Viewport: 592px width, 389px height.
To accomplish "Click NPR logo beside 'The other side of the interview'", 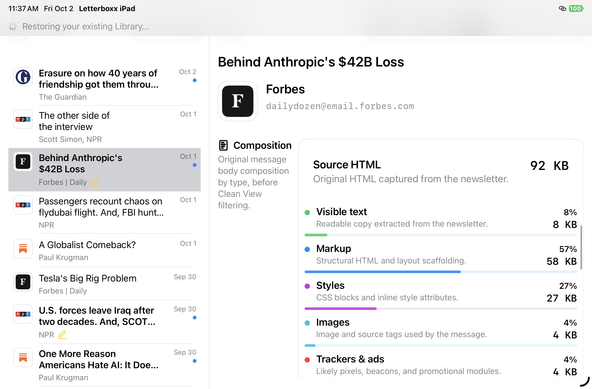I will click(23, 119).
